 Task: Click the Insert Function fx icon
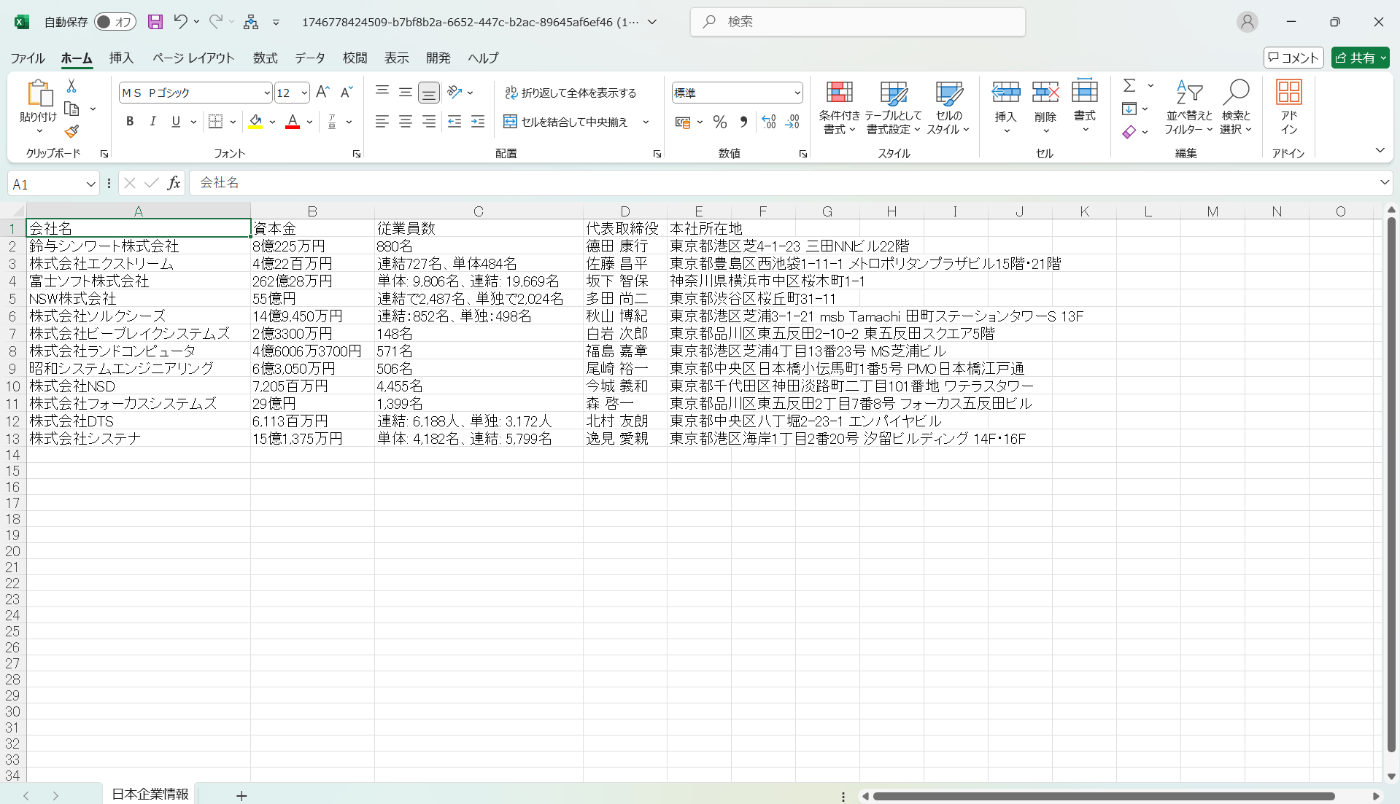tap(174, 183)
